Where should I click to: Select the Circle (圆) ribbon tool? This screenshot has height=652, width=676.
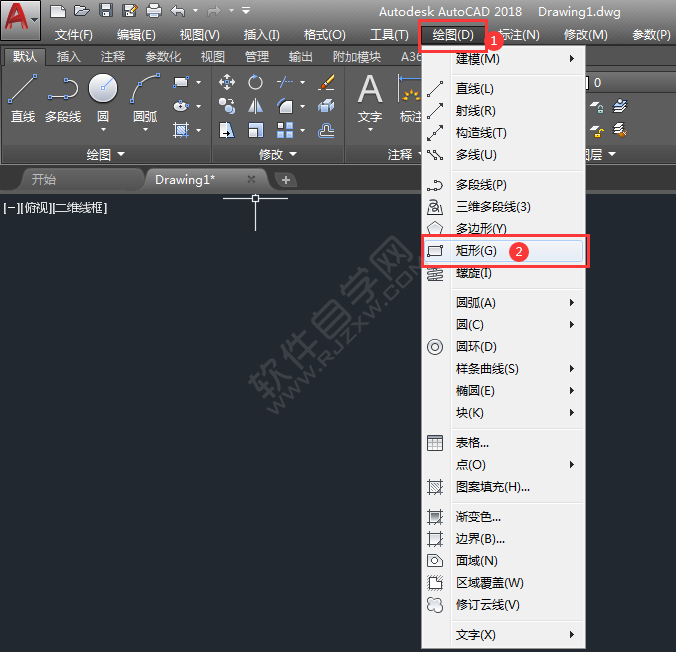point(103,97)
